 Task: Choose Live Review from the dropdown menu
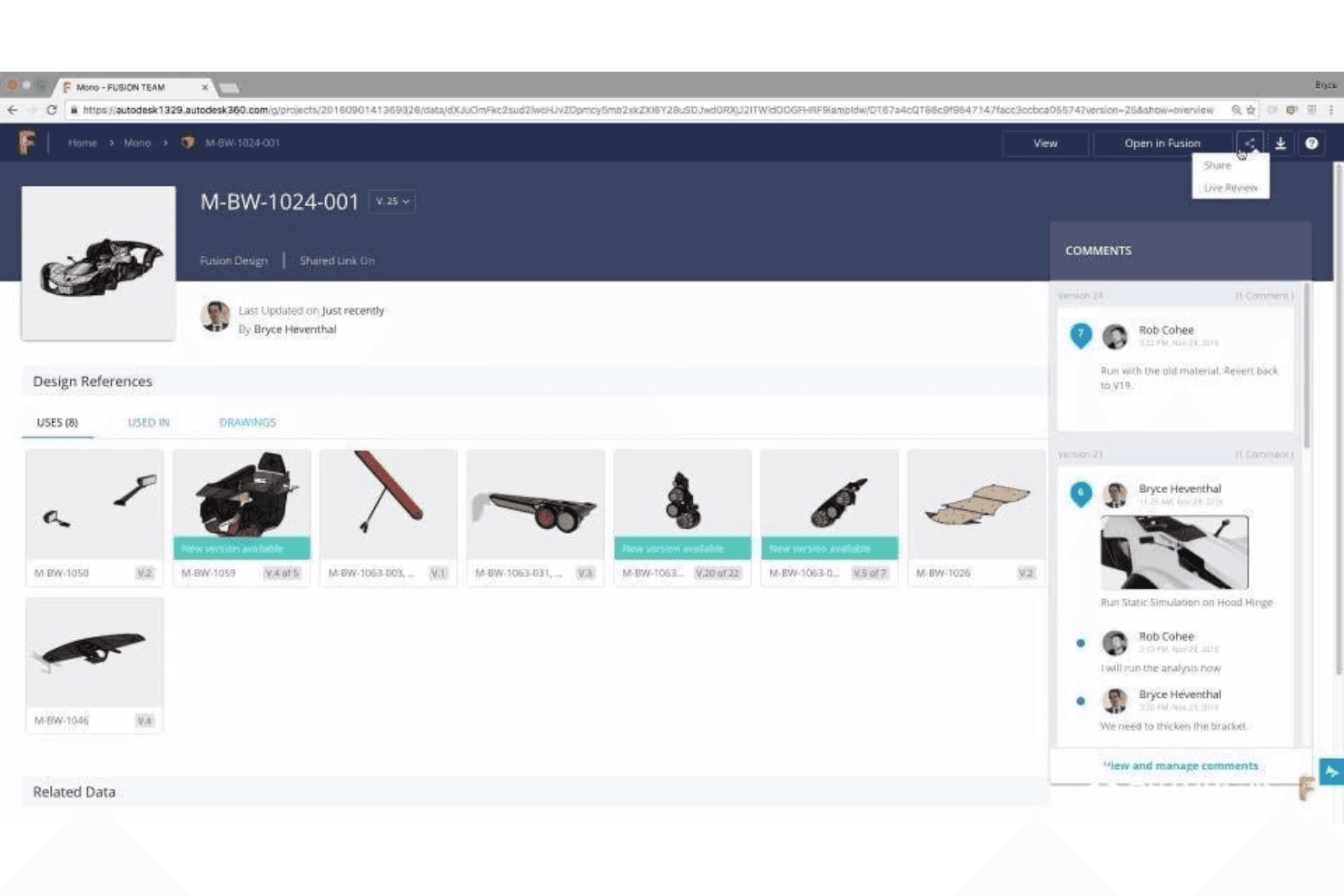[1230, 188]
